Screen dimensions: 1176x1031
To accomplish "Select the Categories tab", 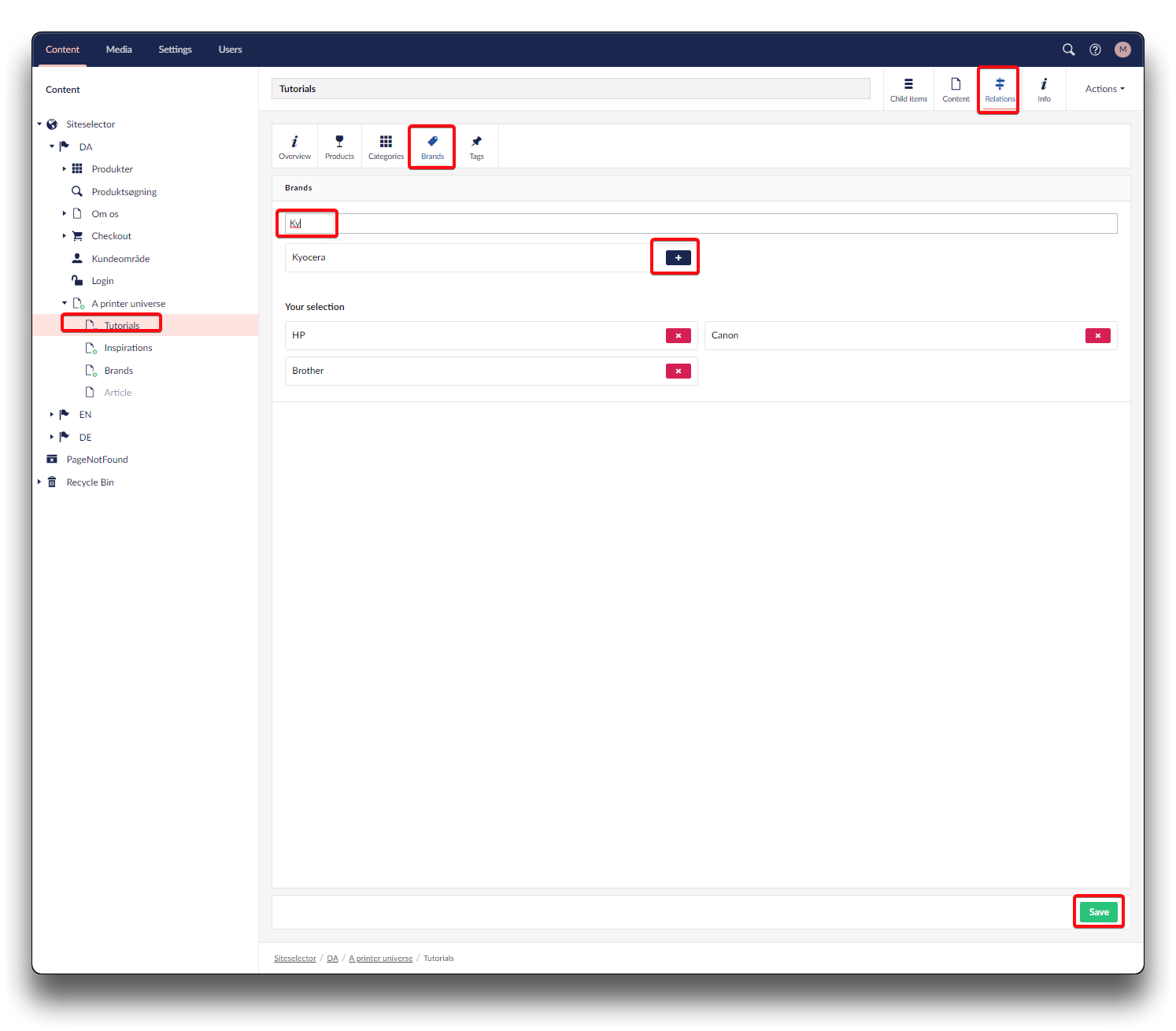I will 386,146.
